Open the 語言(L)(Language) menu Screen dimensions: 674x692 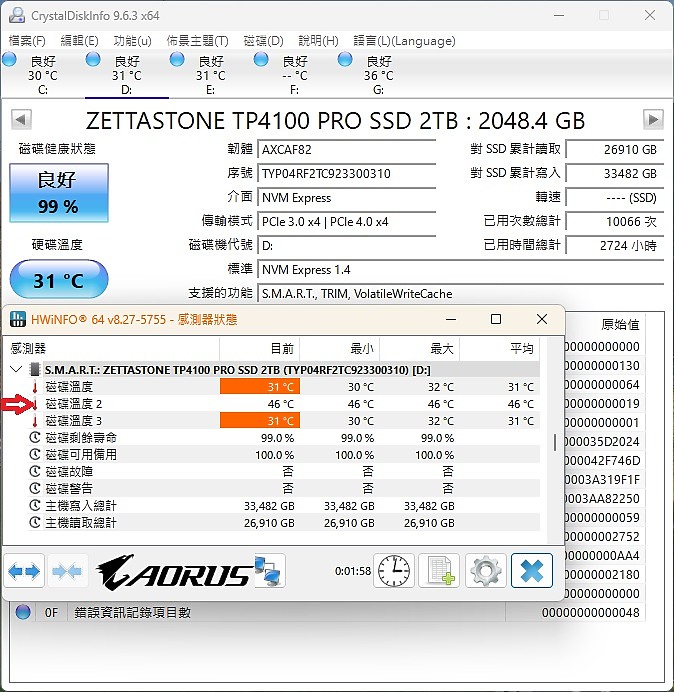pos(404,41)
